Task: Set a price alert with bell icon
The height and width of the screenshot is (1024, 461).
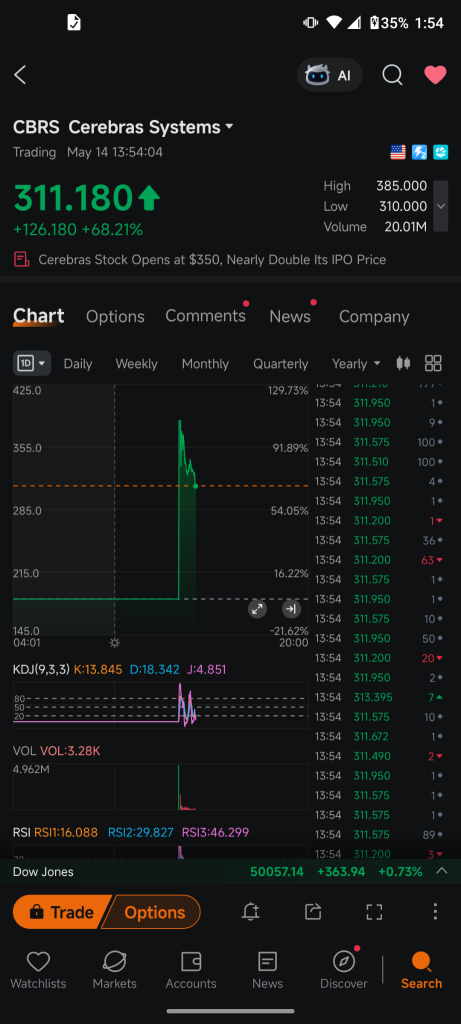Action: [x=250, y=912]
